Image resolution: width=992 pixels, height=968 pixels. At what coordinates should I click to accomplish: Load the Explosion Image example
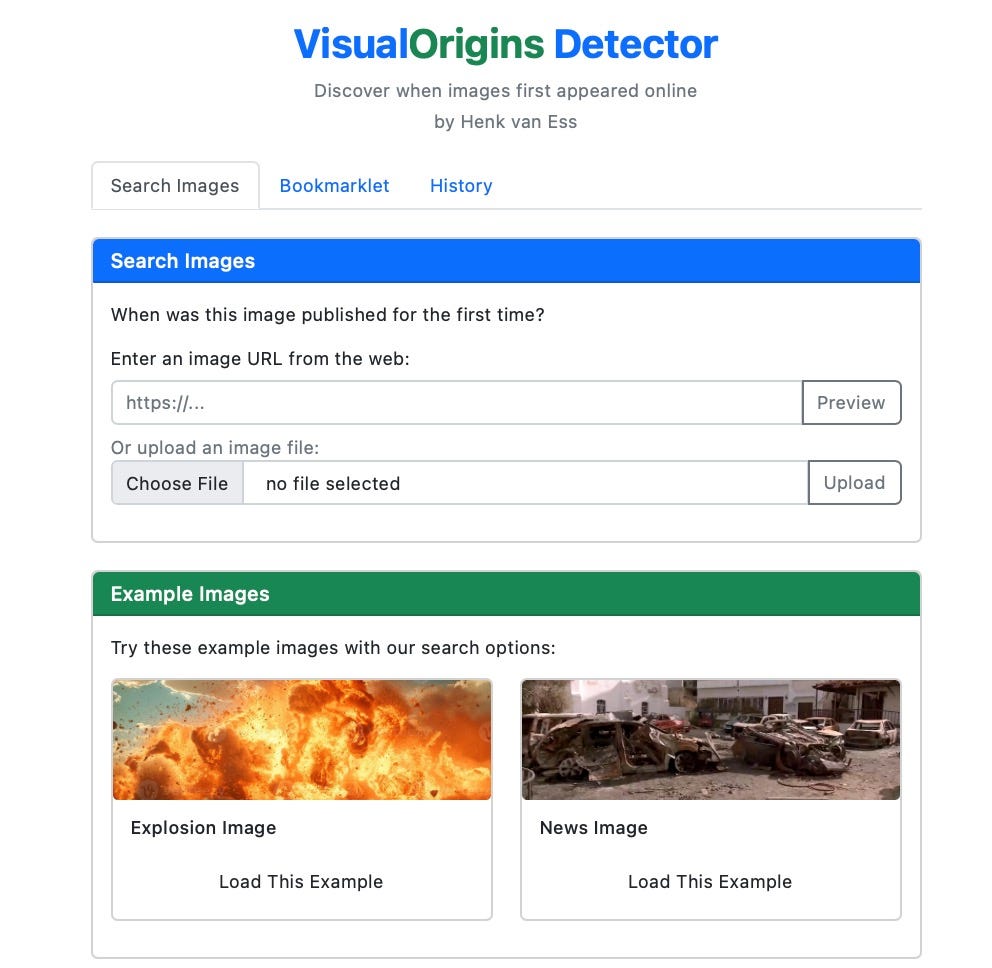pos(301,881)
